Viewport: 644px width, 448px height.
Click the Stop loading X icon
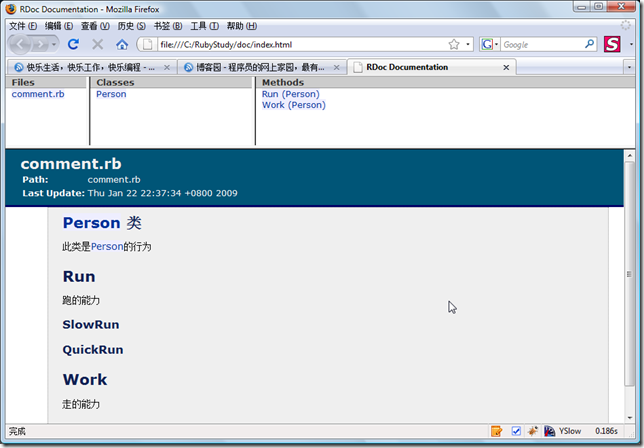98,44
